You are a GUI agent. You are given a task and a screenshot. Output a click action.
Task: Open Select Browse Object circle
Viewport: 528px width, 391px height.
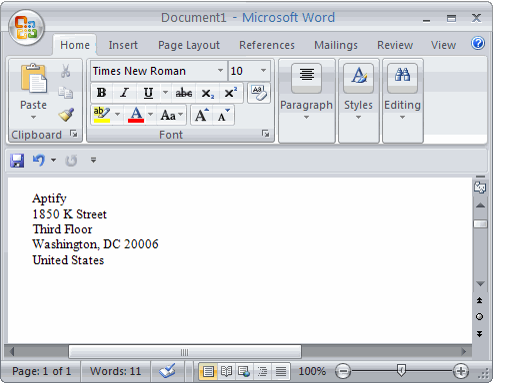(480, 317)
